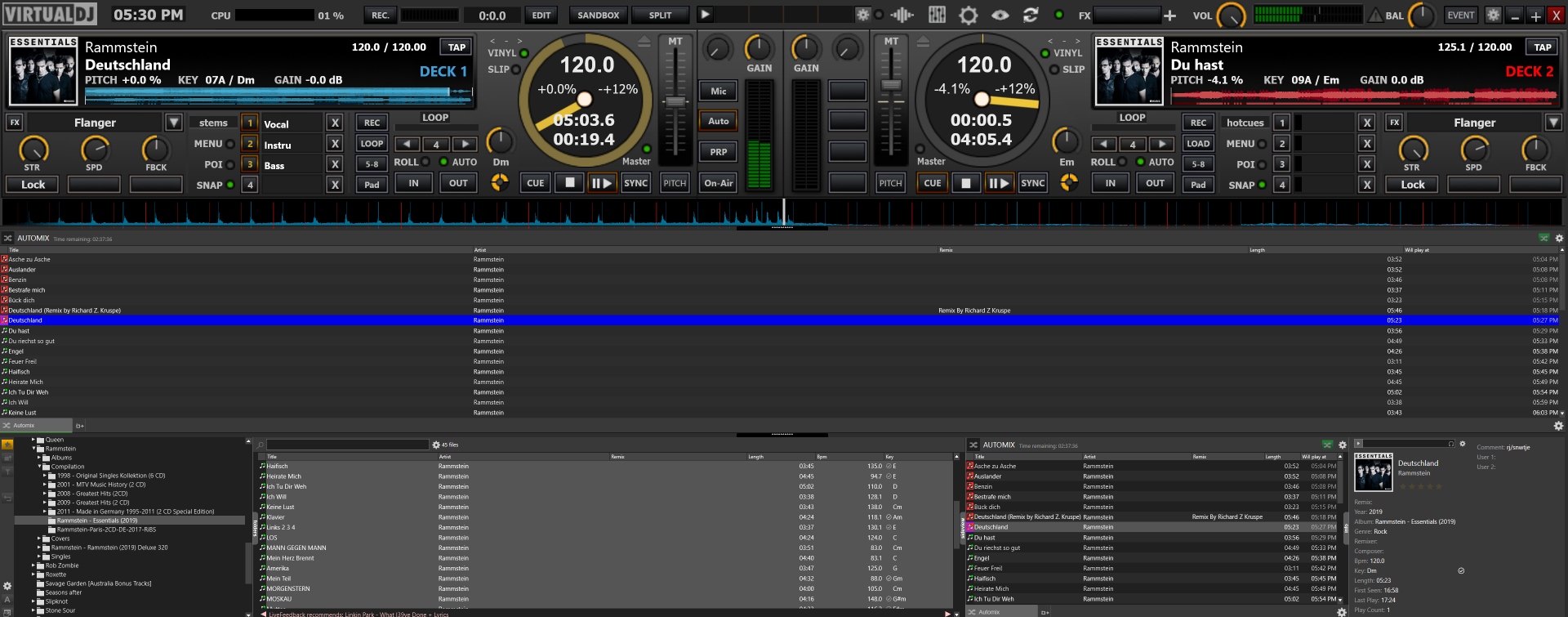Click the favorites star icon in browser sidebar

click(x=7, y=445)
